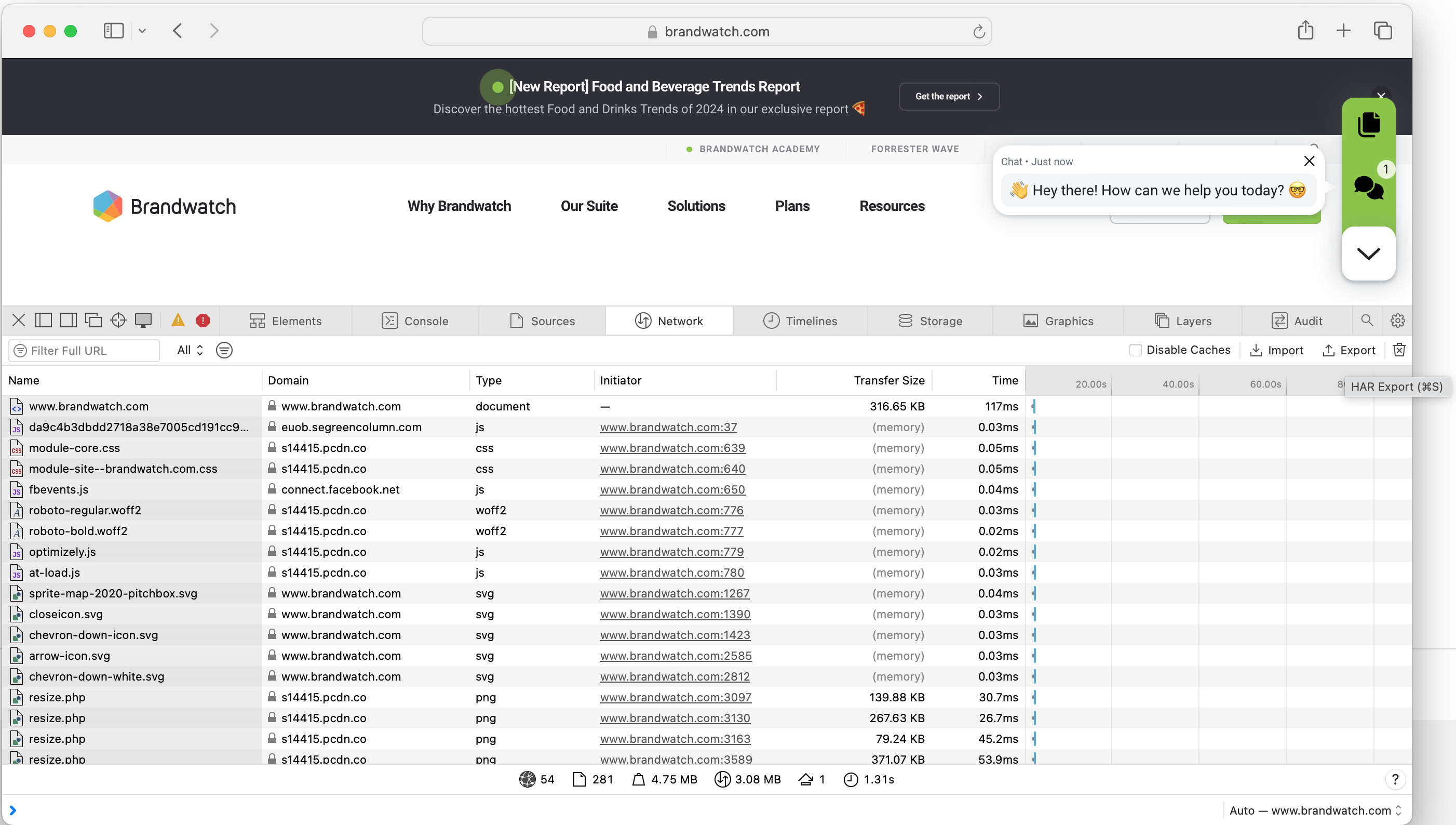Switch to the Console tab
This screenshot has width=1456, height=825.
[x=415, y=321]
